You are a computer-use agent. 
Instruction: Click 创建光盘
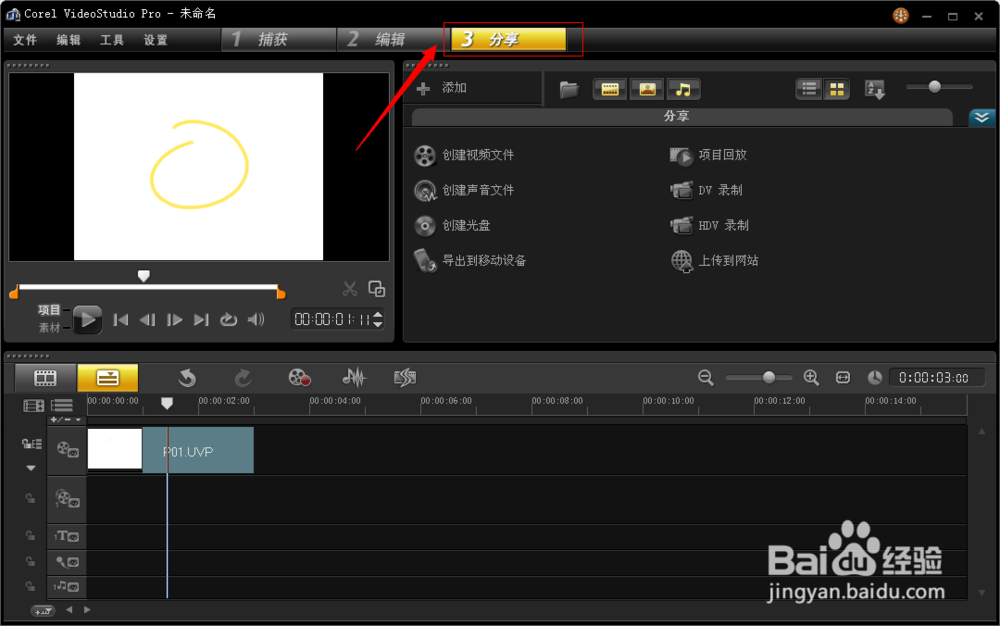[x=452, y=225]
